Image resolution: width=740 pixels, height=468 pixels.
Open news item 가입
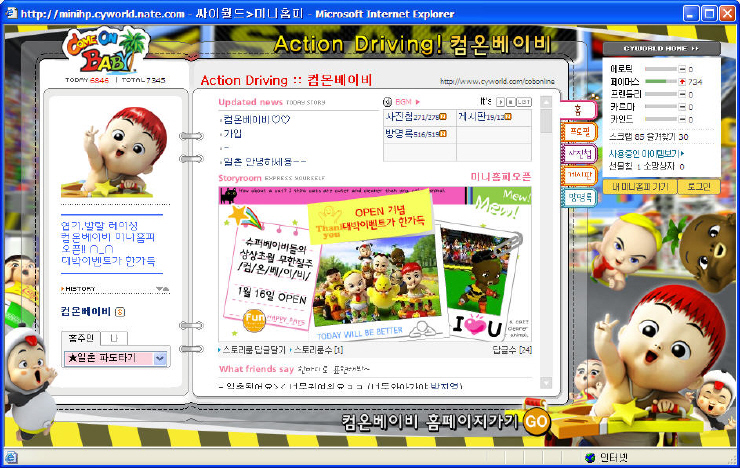coord(232,134)
